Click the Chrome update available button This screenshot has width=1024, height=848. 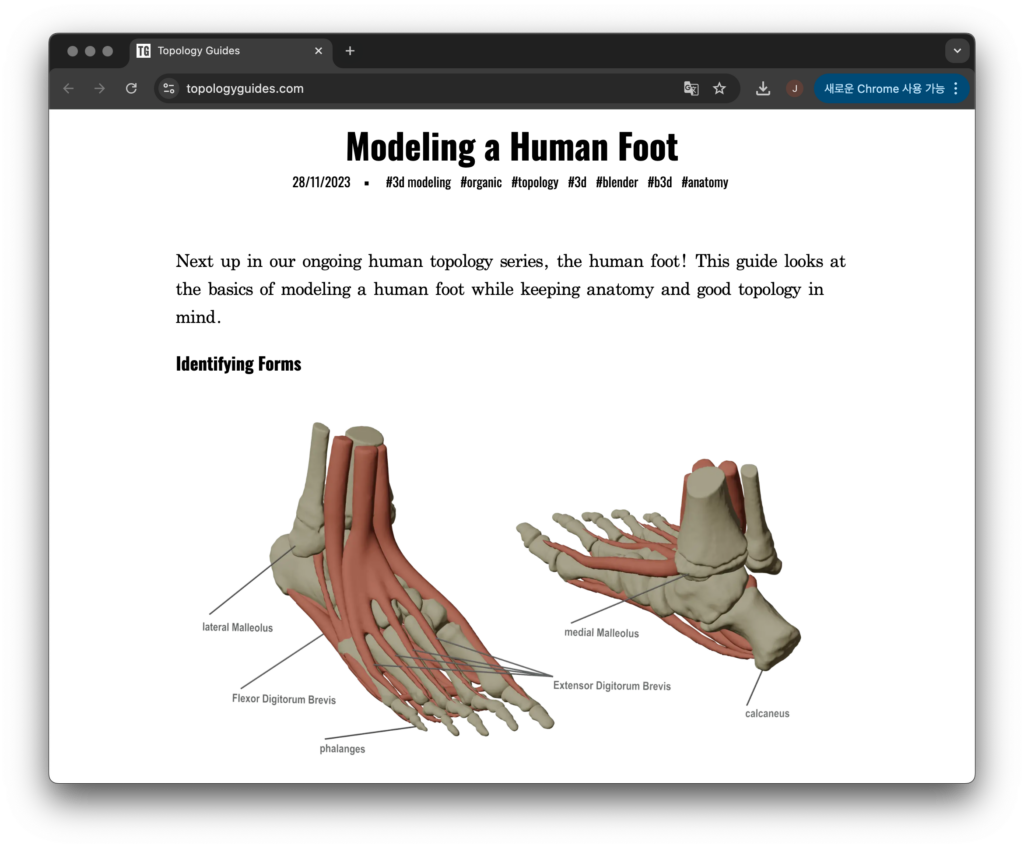point(883,89)
